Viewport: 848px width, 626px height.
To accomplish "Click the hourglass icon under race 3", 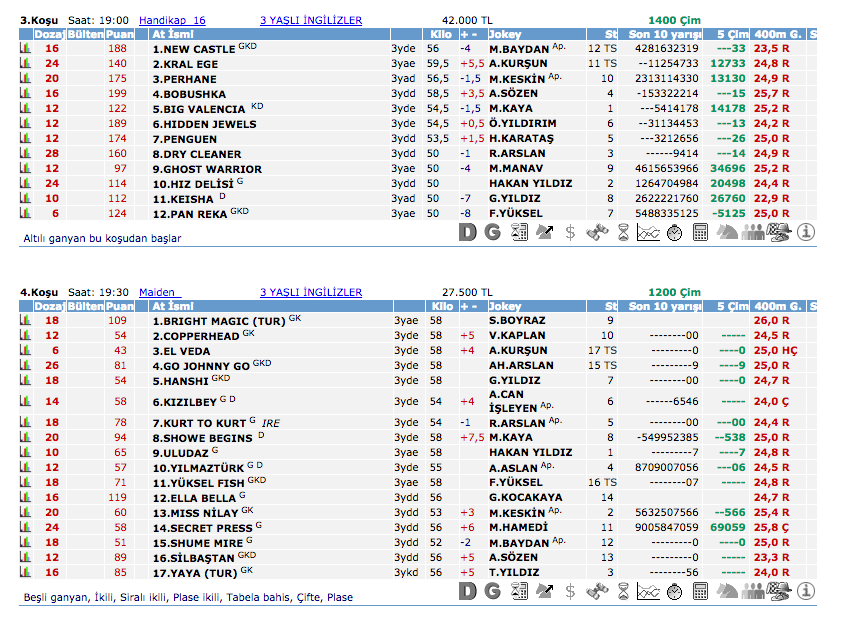I will [623, 233].
